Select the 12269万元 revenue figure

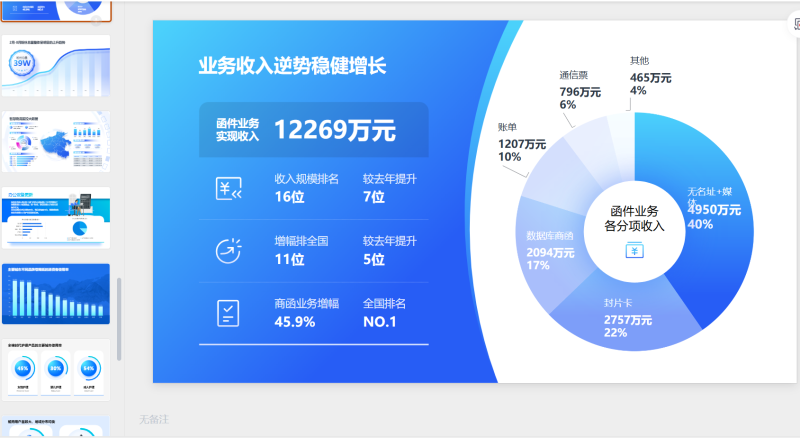335,130
